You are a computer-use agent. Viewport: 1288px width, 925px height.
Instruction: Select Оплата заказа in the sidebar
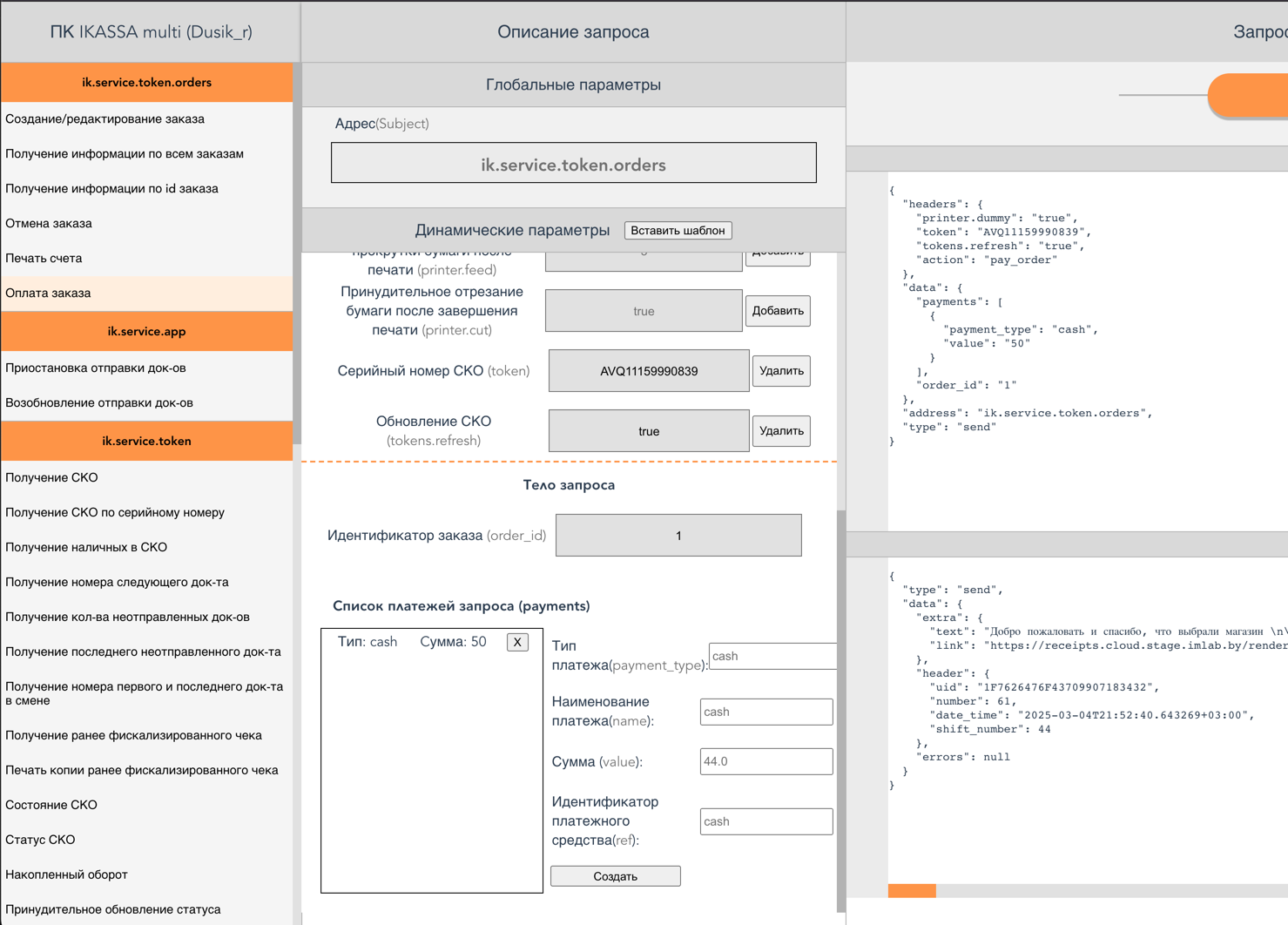[x=49, y=294]
